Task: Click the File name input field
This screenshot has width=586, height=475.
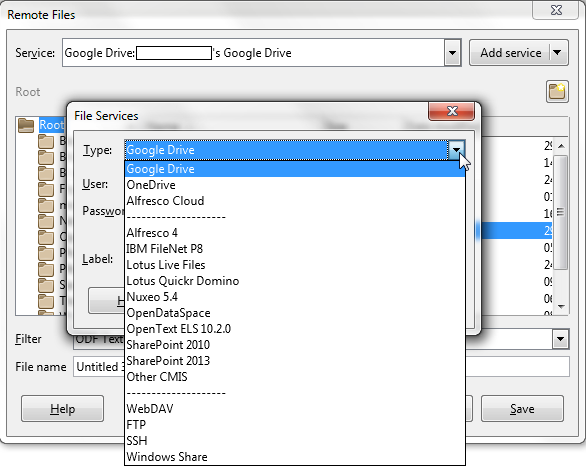Action: [321, 367]
